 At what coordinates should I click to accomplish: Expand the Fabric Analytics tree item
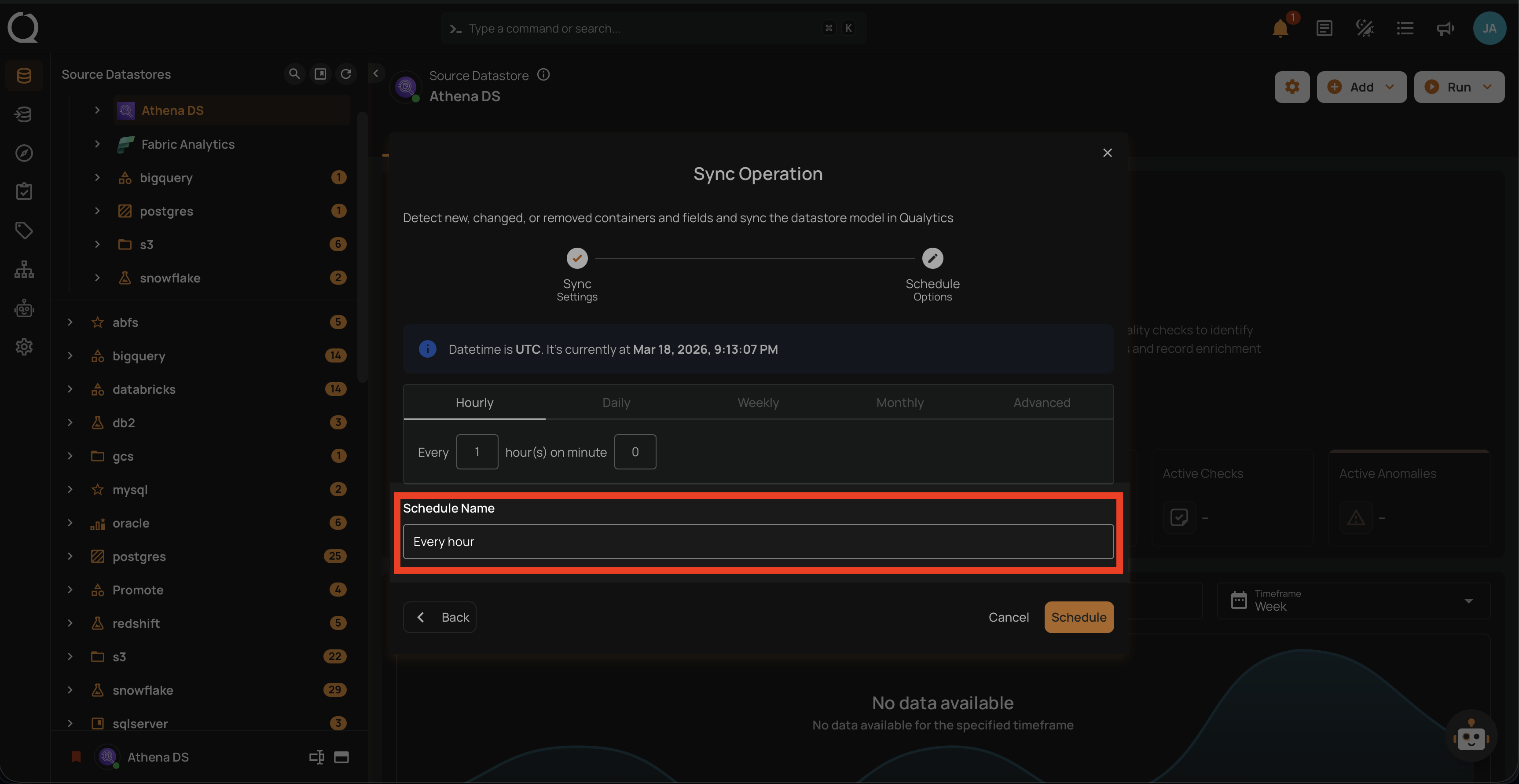[97, 144]
